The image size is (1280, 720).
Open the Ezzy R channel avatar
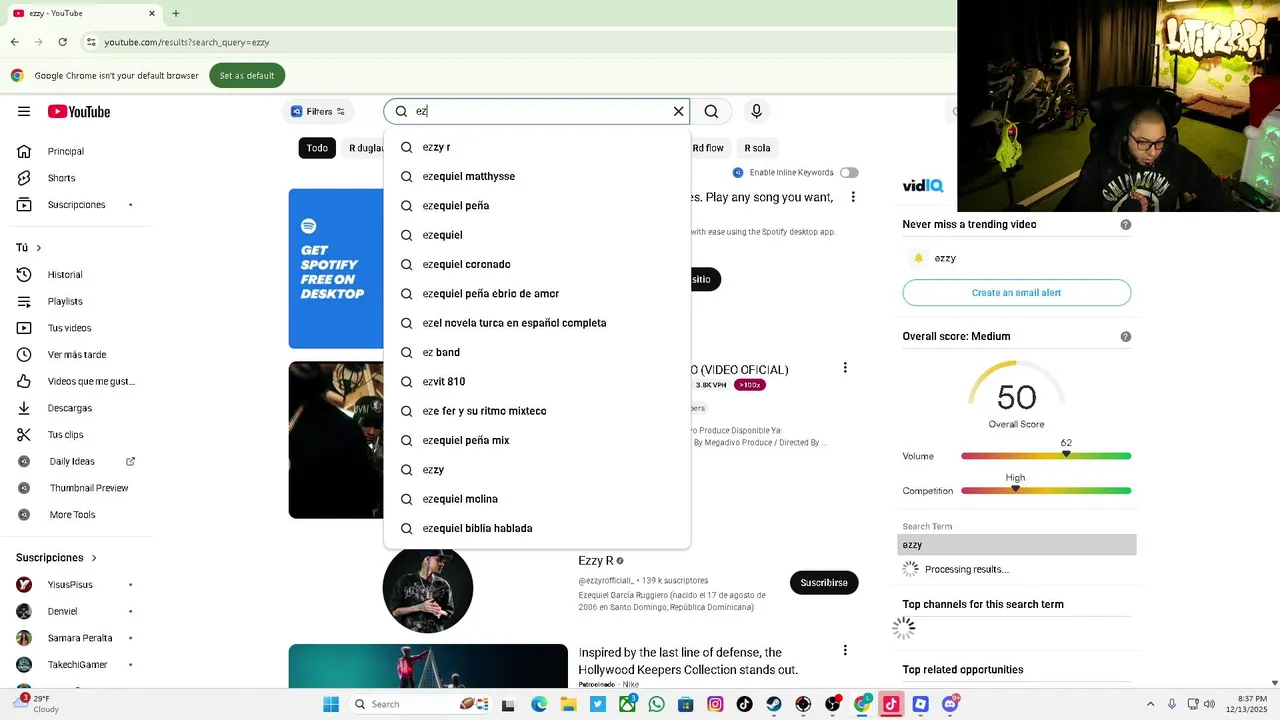coord(428,588)
